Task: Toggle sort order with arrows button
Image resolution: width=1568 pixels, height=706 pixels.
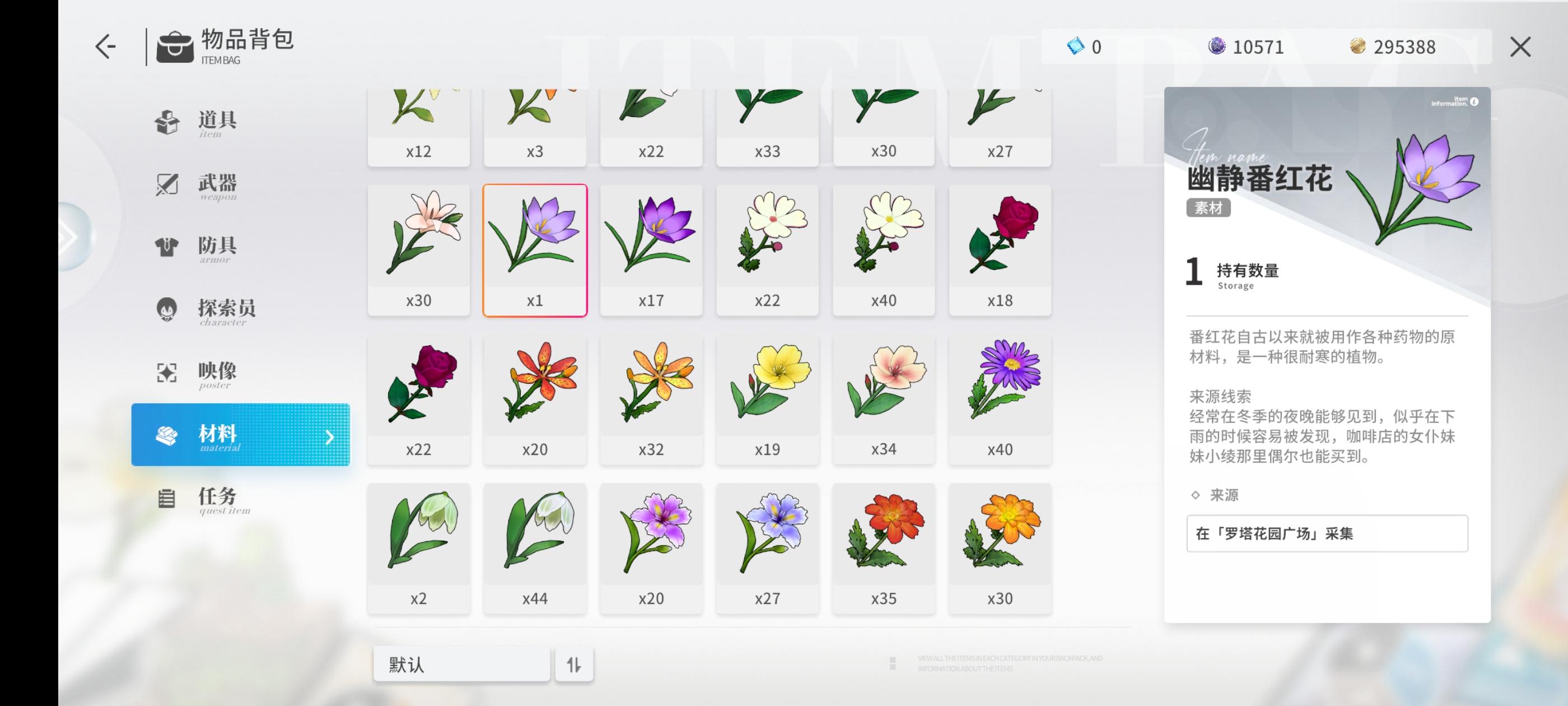Action: 574,664
